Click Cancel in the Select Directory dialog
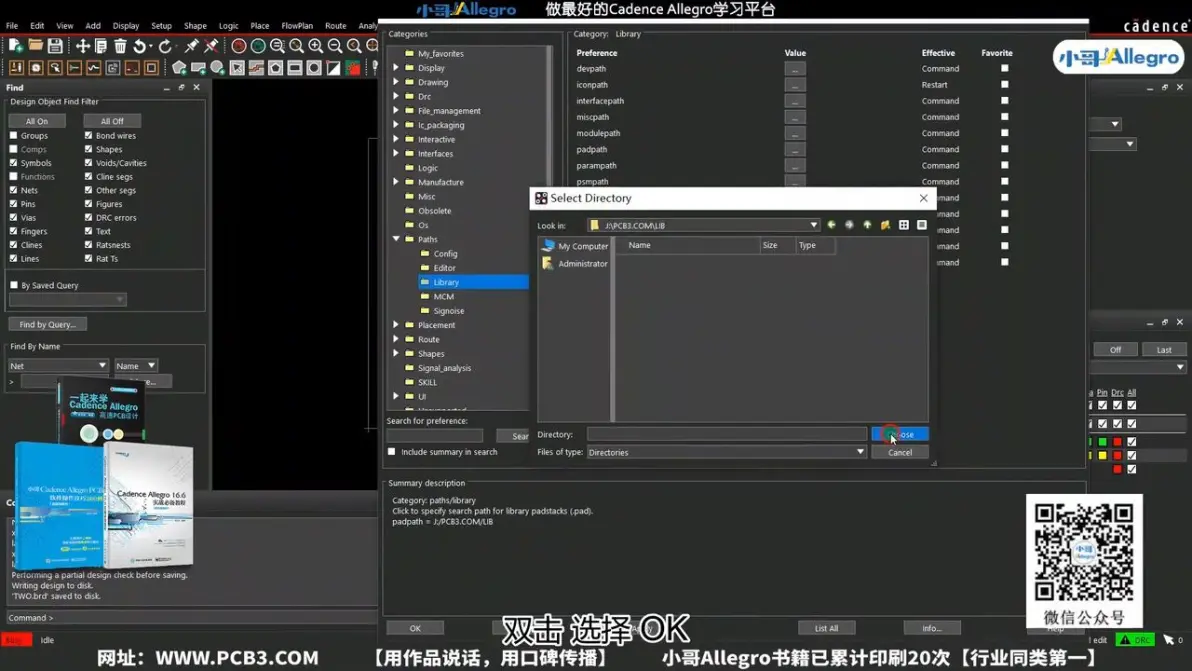The width and height of the screenshot is (1192, 671). point(900,452)
